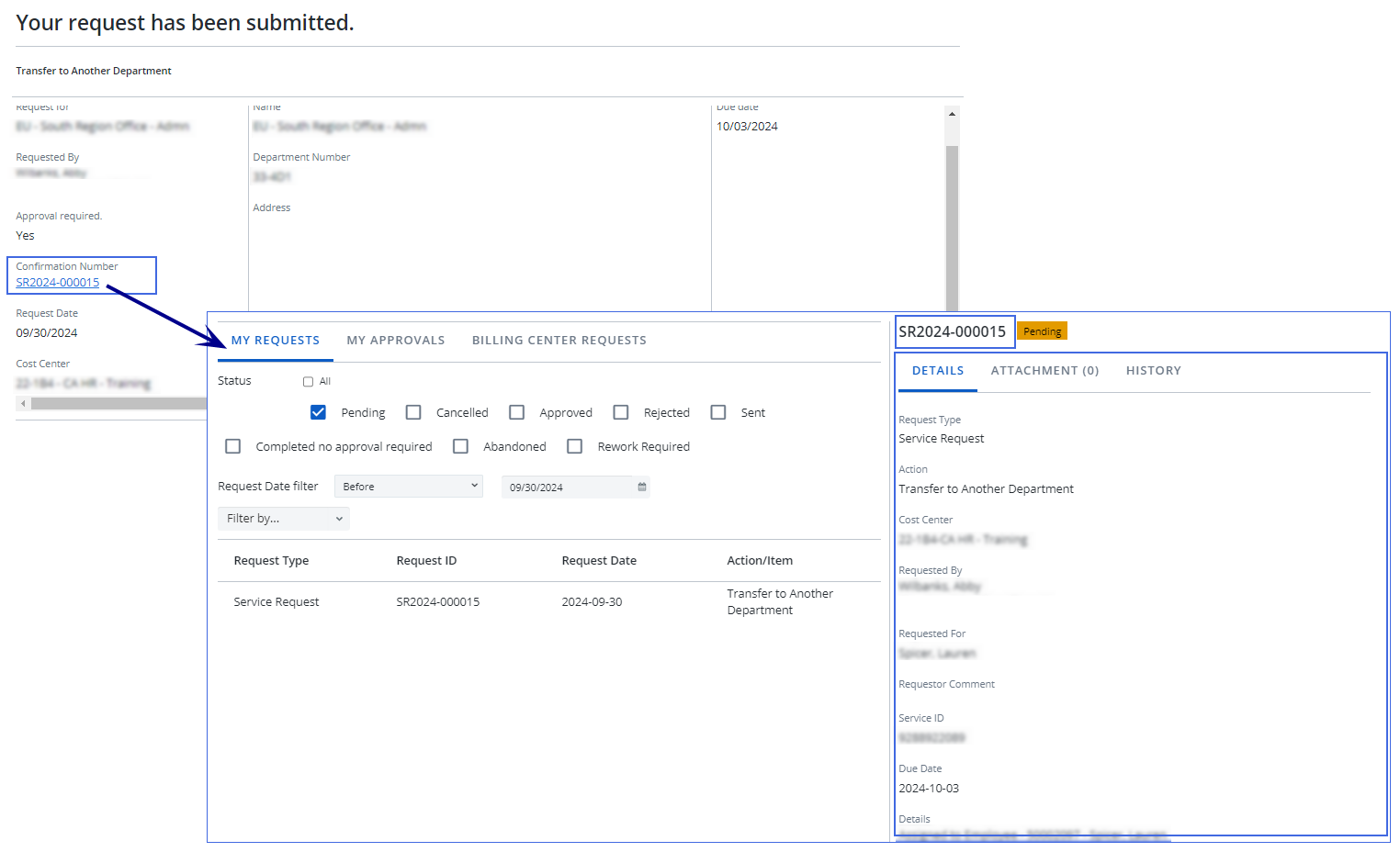This screenshot has height=852, width=1400.
Task: Tick the Rejected status checkbox
Action: 621,413
